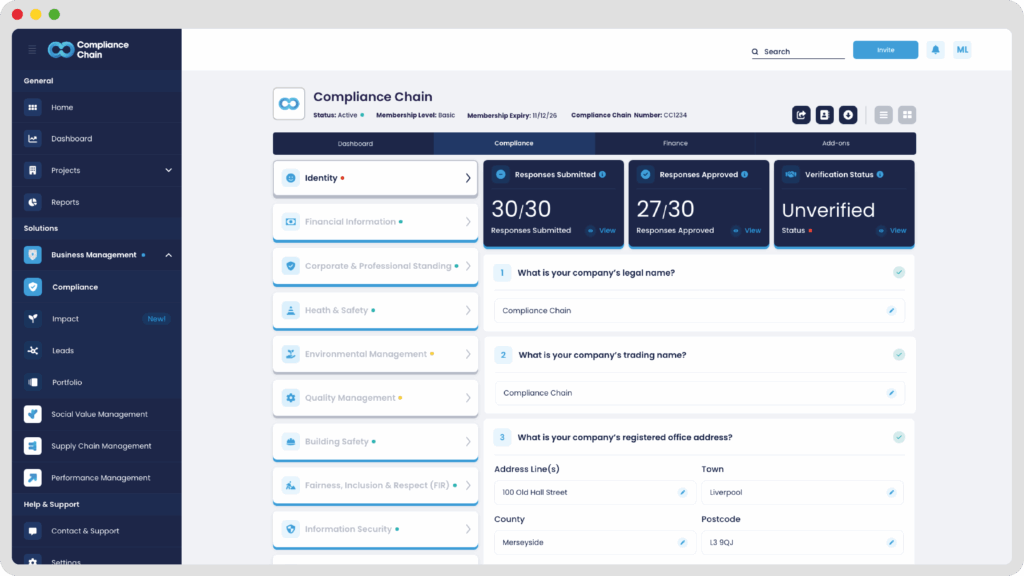The width and height of the screenshot is (1024, 576).
Task: Edit the company trading name pencil icon
Action: (x=891, y=393)
